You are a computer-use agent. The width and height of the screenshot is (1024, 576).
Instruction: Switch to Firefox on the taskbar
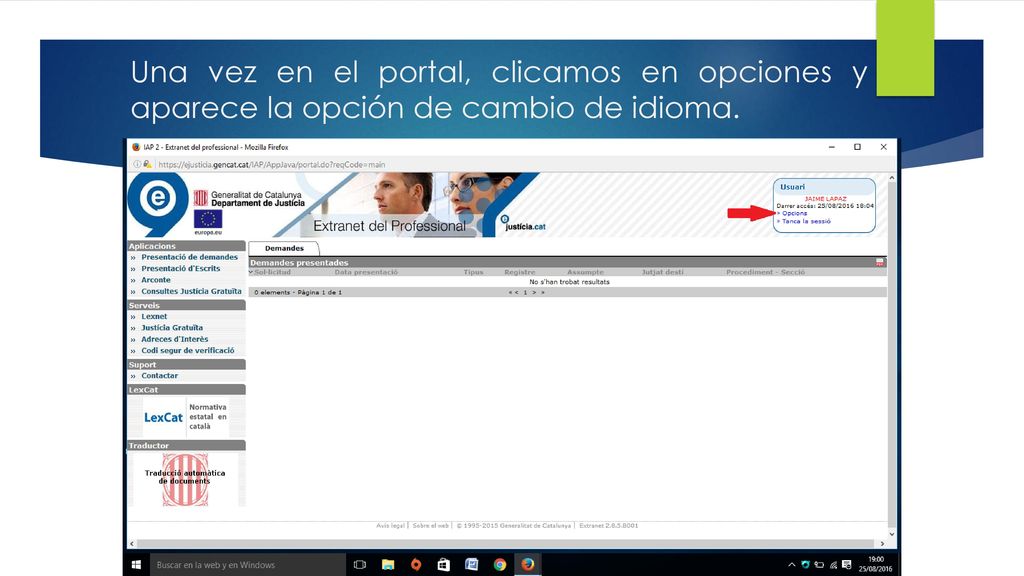point(528,565)
